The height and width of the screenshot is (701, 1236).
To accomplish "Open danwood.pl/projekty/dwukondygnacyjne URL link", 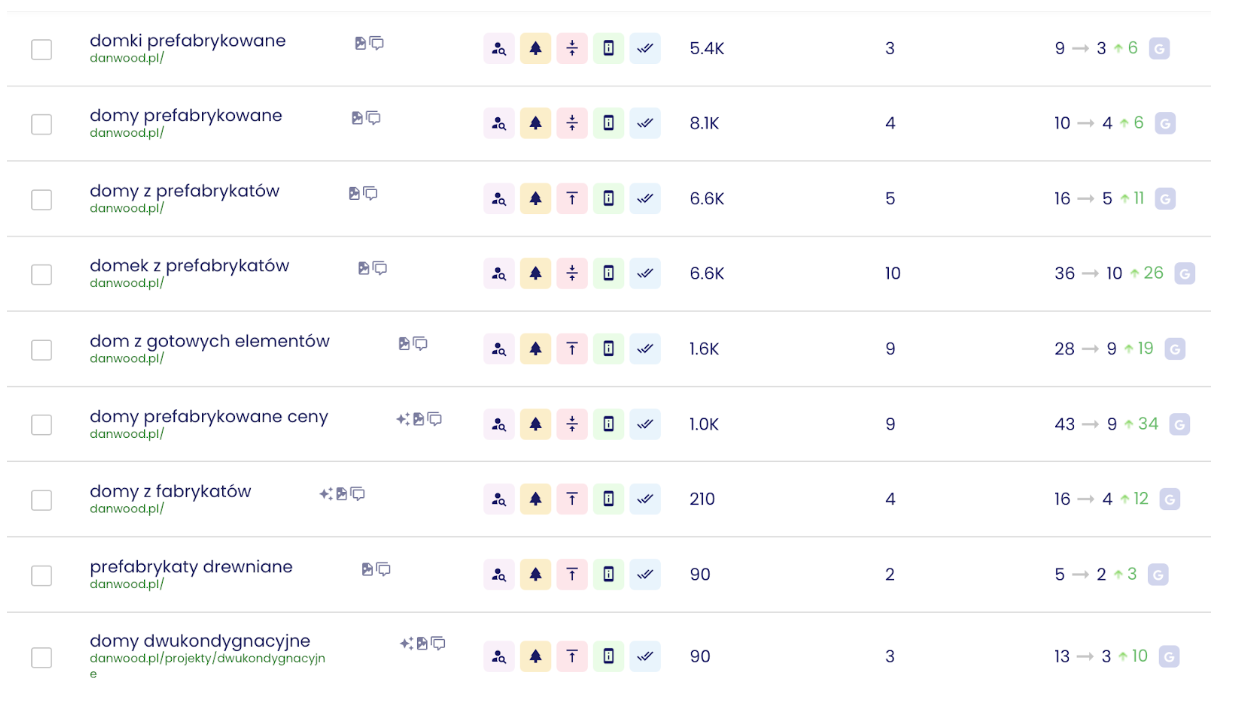I will (207, 659).
